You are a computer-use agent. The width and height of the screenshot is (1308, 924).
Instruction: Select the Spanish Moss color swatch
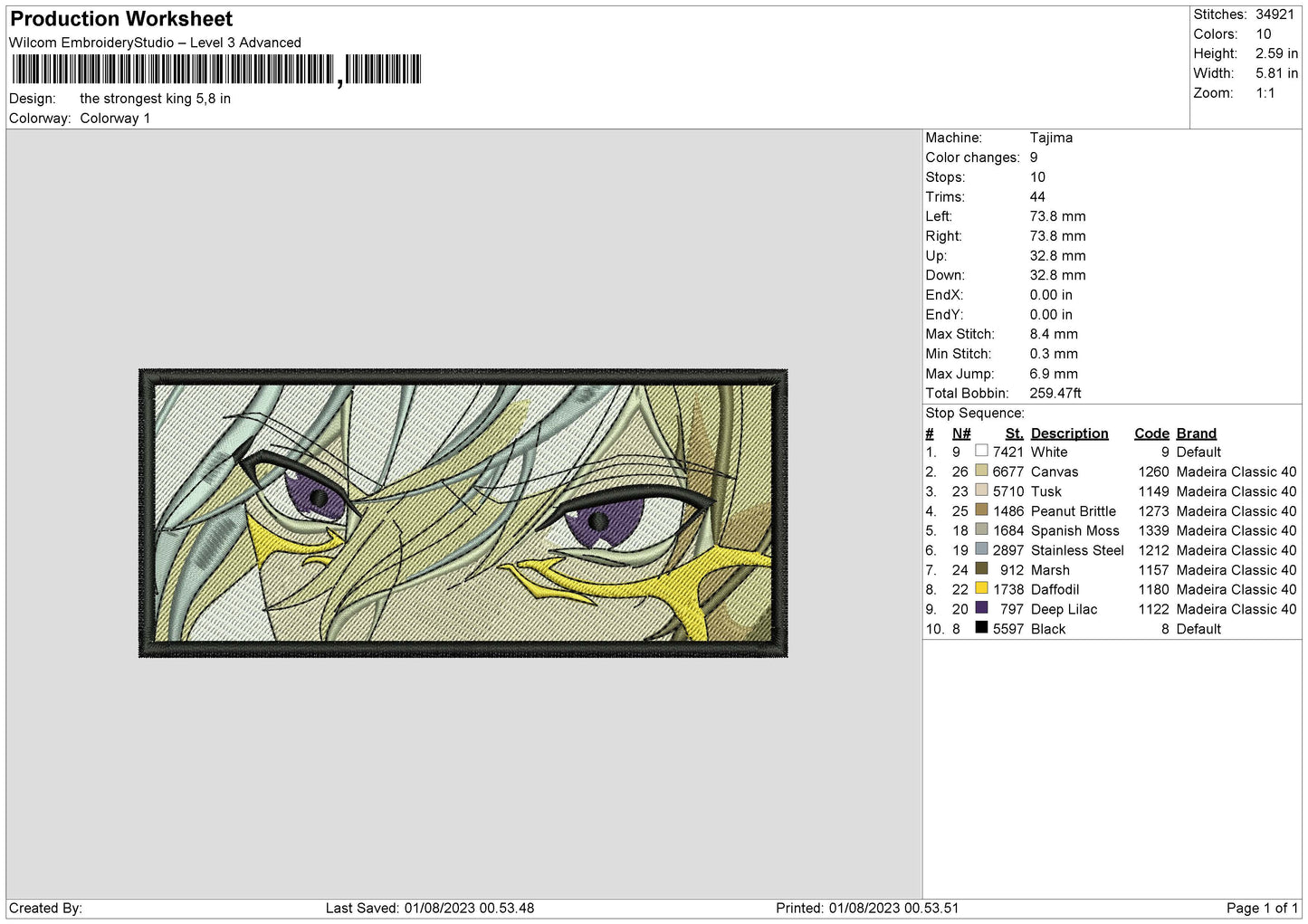click(981, 529)
